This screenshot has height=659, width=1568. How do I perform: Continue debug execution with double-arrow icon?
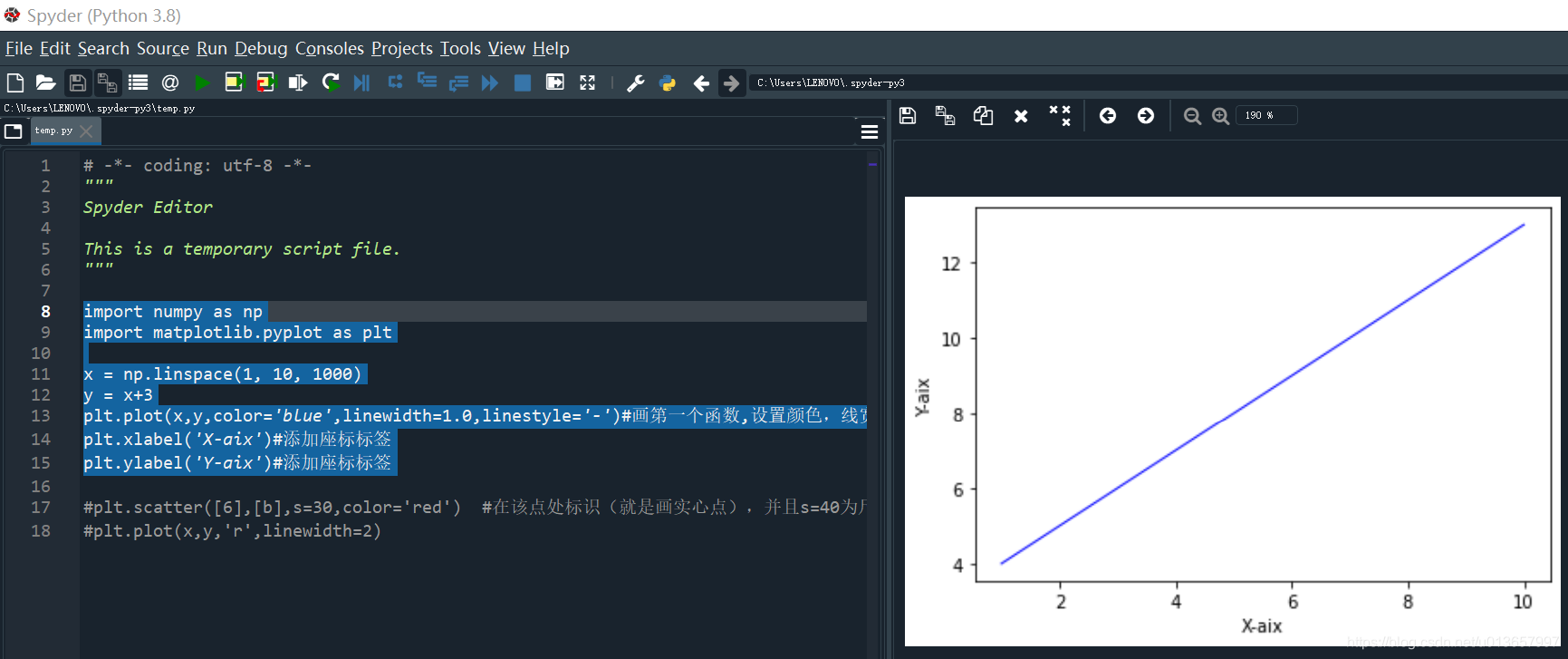(x=490, y=82)
